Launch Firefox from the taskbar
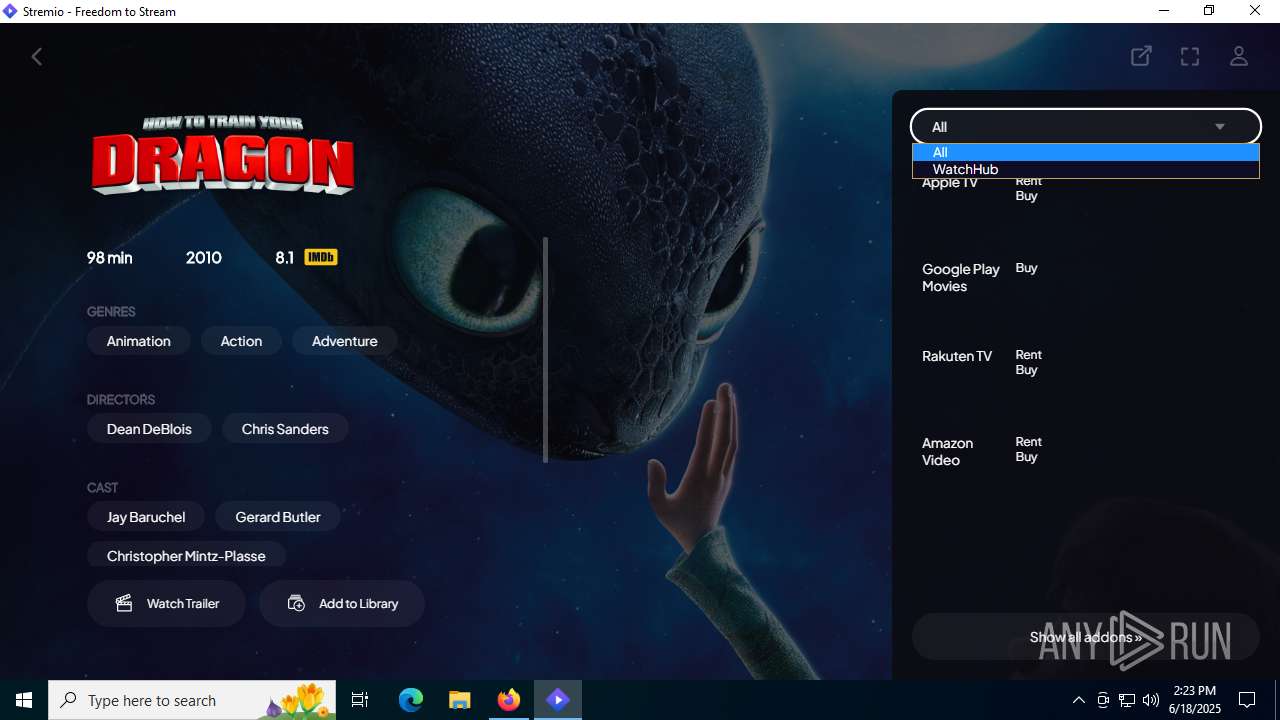 (509, 700)
